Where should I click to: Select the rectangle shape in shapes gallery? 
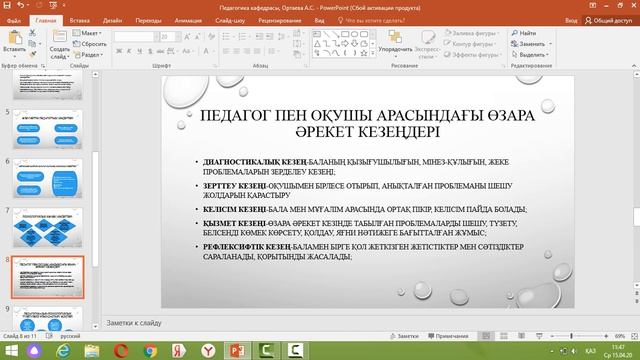pos(345,34)
